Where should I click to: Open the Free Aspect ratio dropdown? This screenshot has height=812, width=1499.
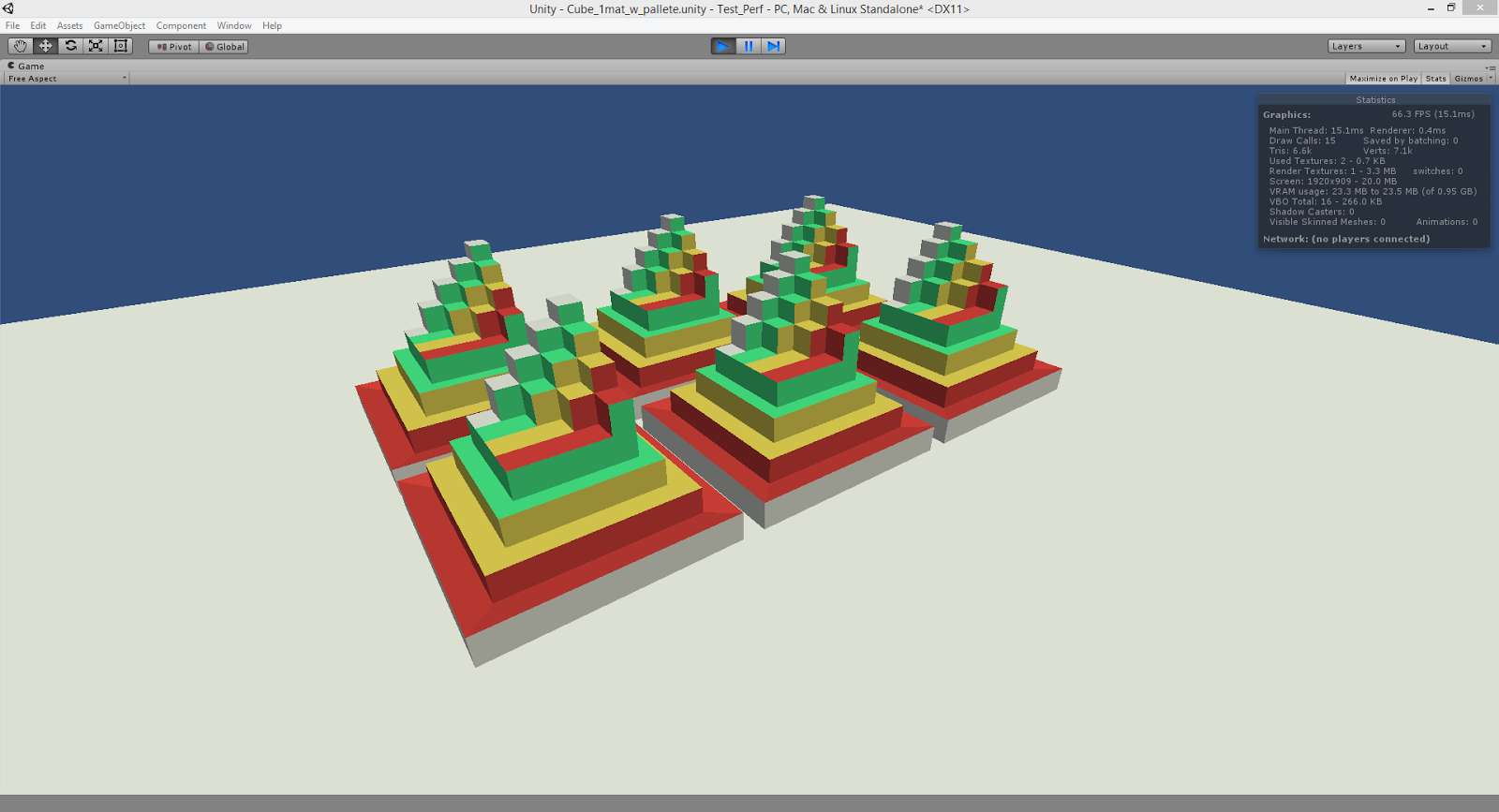click(67, 79)
